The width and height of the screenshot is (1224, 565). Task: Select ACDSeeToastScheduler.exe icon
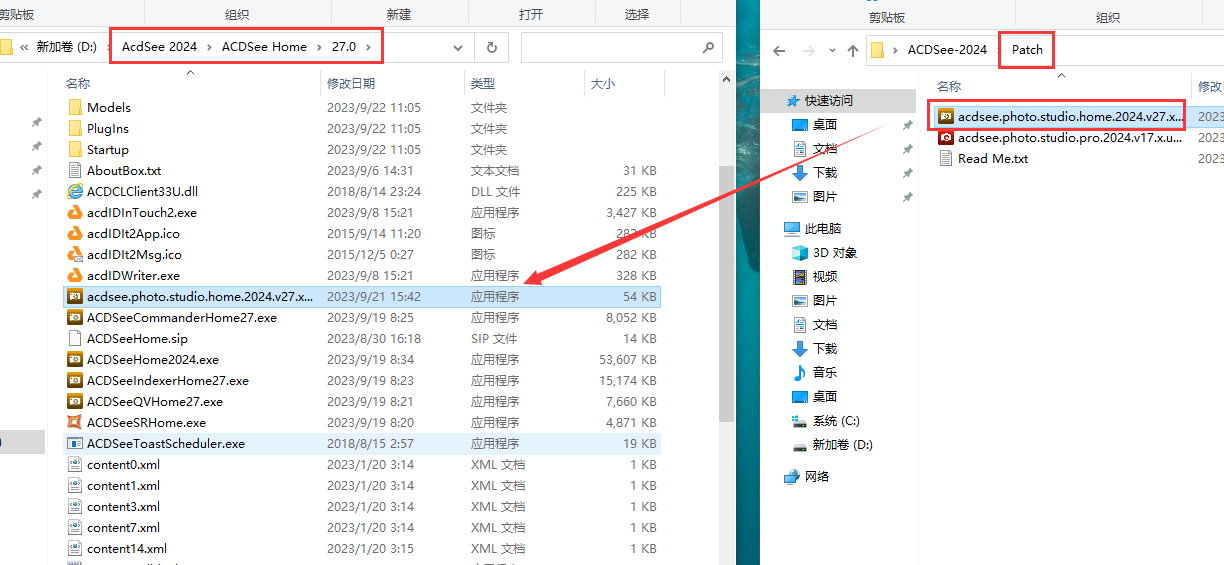click(x=75, y=443)
